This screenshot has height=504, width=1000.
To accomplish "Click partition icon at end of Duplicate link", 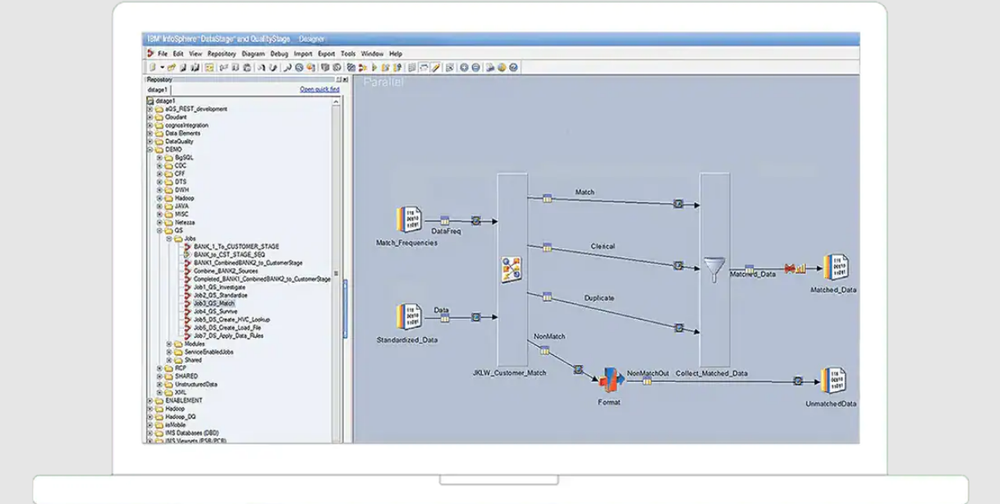I will [679, 328].
